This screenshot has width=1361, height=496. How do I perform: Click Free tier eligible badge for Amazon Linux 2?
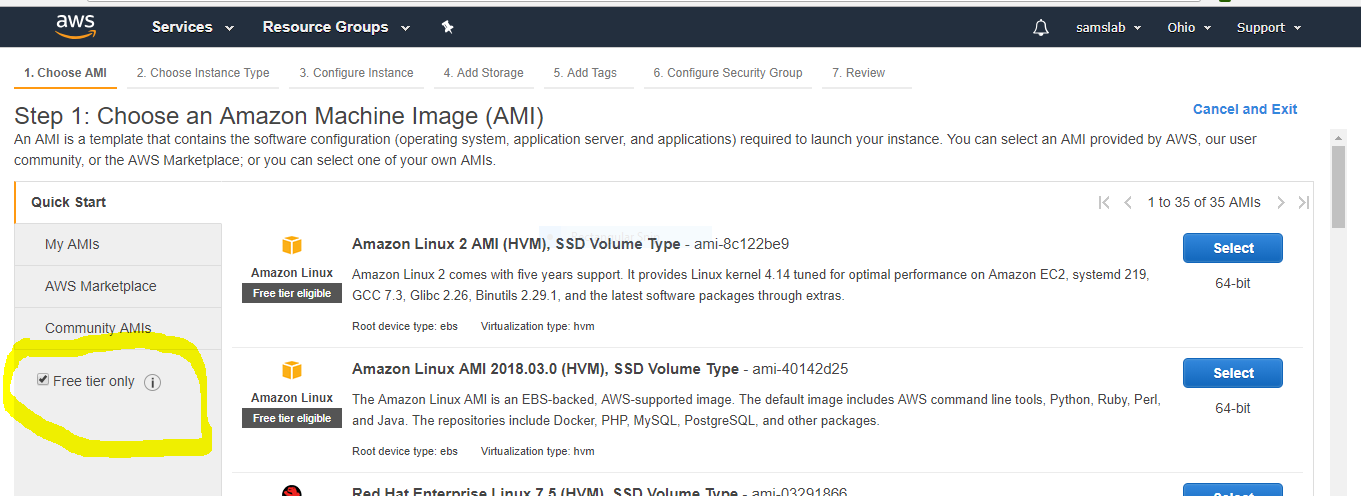point(292,293)
